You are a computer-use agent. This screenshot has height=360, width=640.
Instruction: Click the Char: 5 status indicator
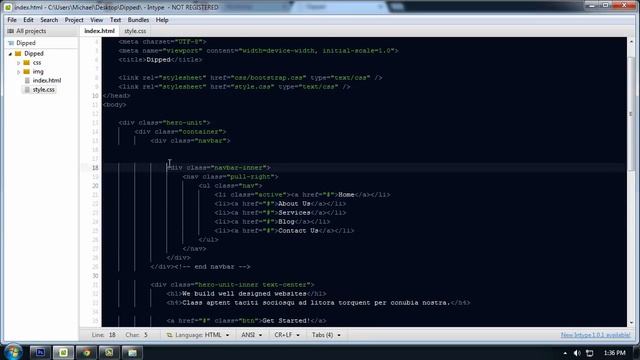click(137, 335)
